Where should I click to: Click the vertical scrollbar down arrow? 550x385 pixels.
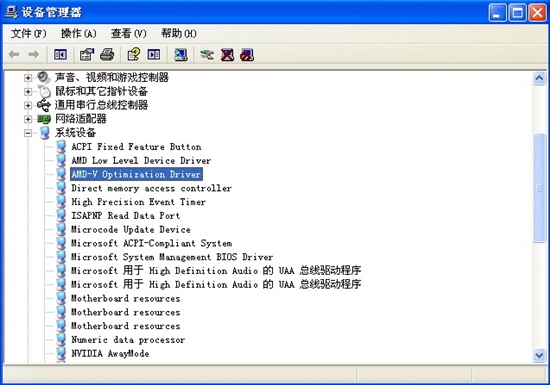pyautogui.click(x=539, y=356)
